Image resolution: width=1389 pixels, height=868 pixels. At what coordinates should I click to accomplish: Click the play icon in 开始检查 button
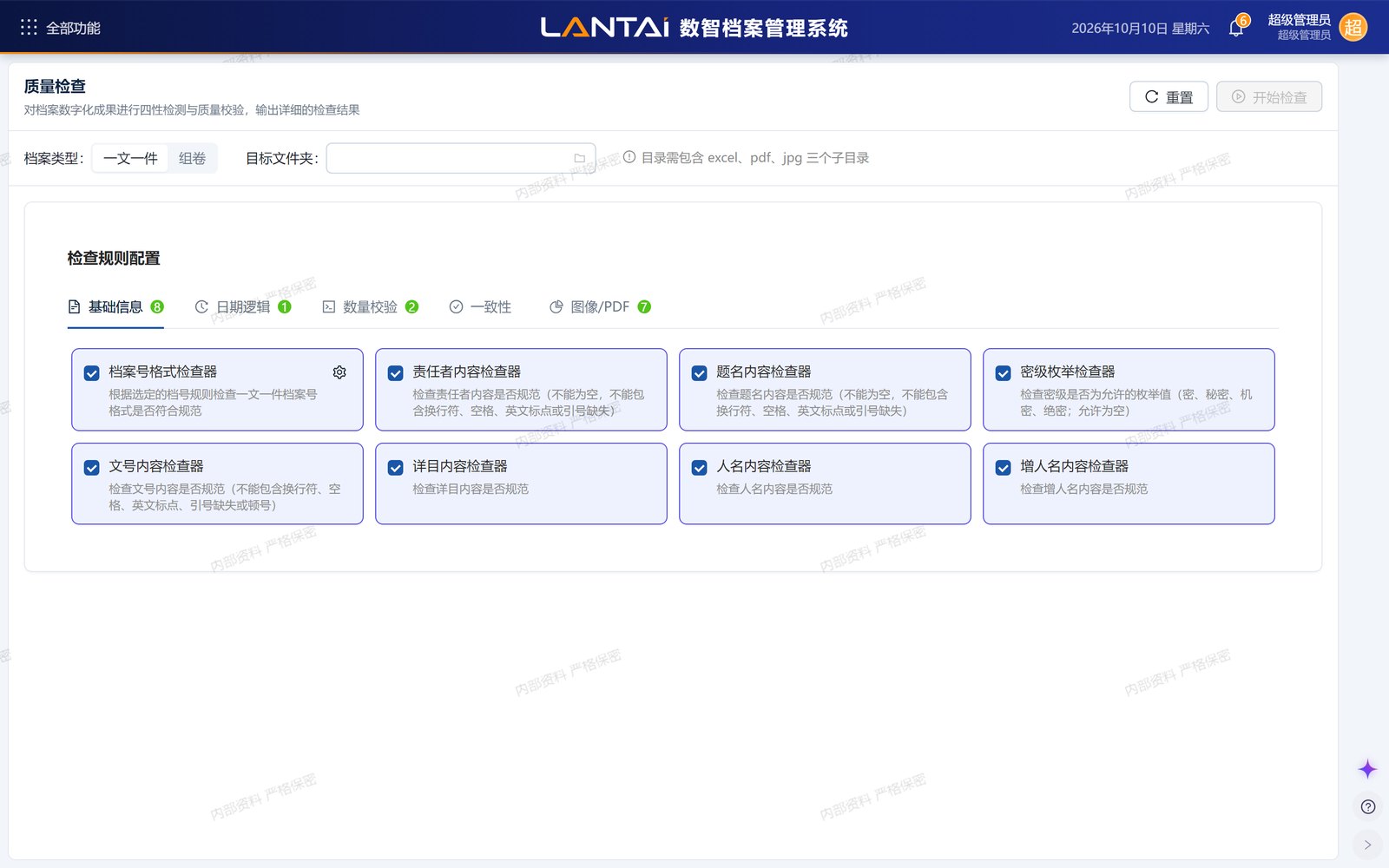point(1239,96)
